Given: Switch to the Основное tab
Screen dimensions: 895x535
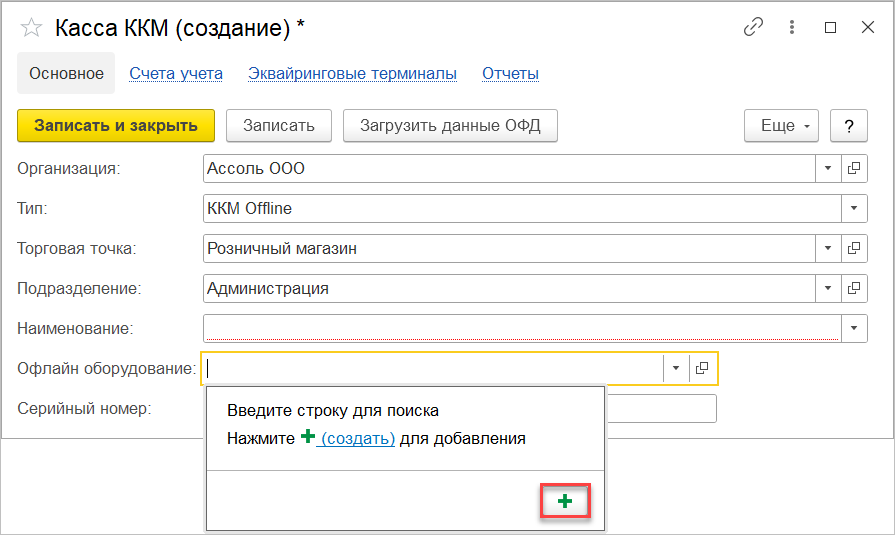Looking at the screenshot, I should click(x=66, y=73).
